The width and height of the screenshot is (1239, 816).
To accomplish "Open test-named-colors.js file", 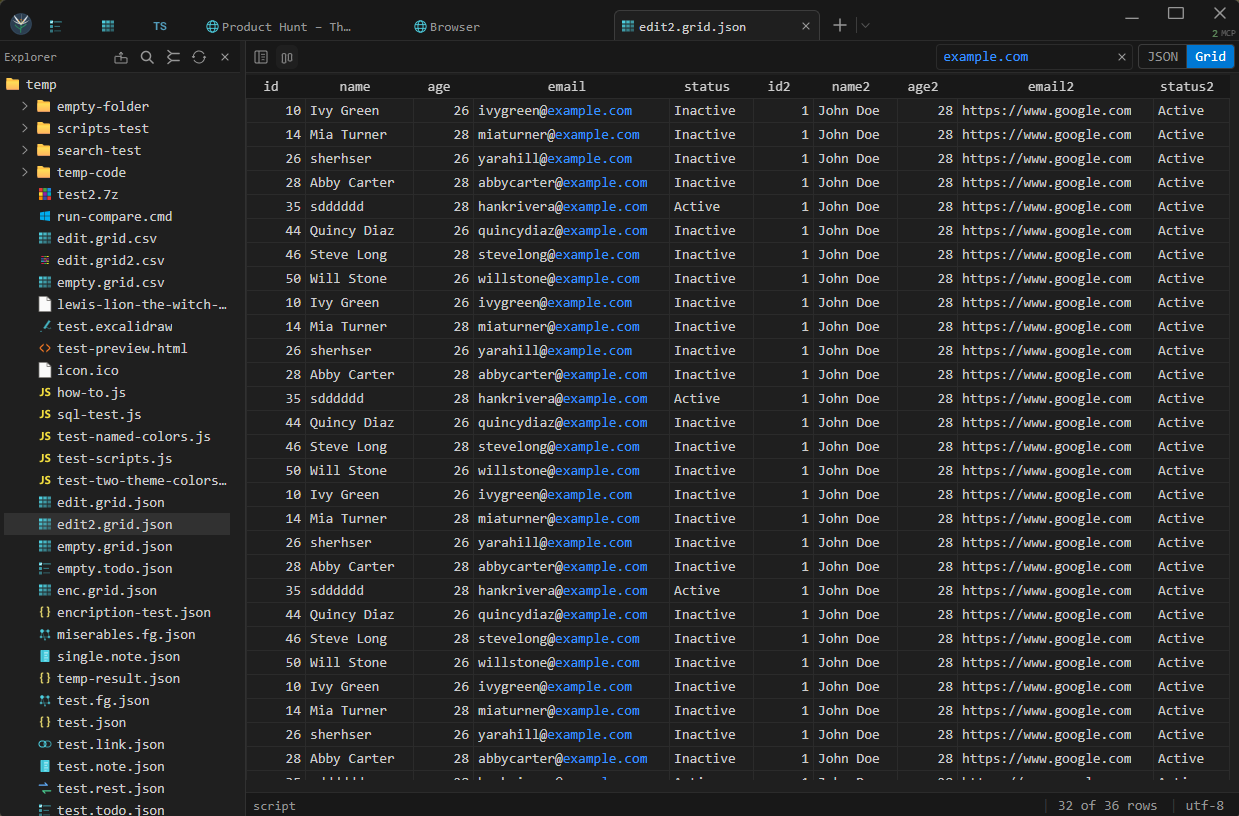I will click(117, 436).
